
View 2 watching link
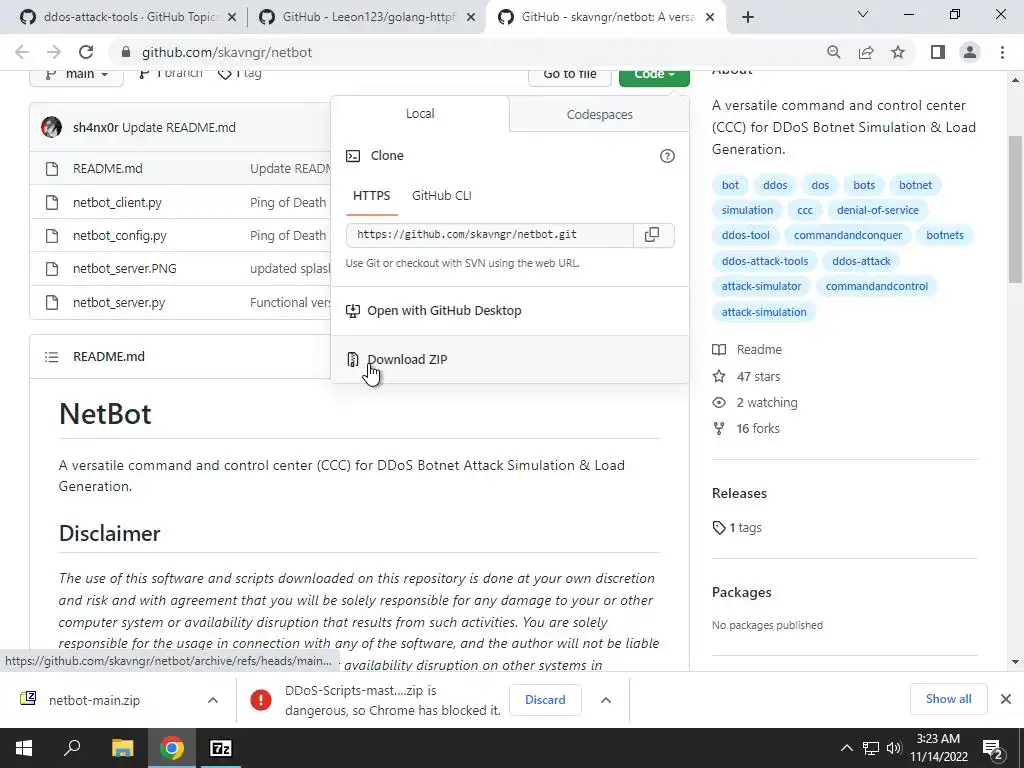756,403
